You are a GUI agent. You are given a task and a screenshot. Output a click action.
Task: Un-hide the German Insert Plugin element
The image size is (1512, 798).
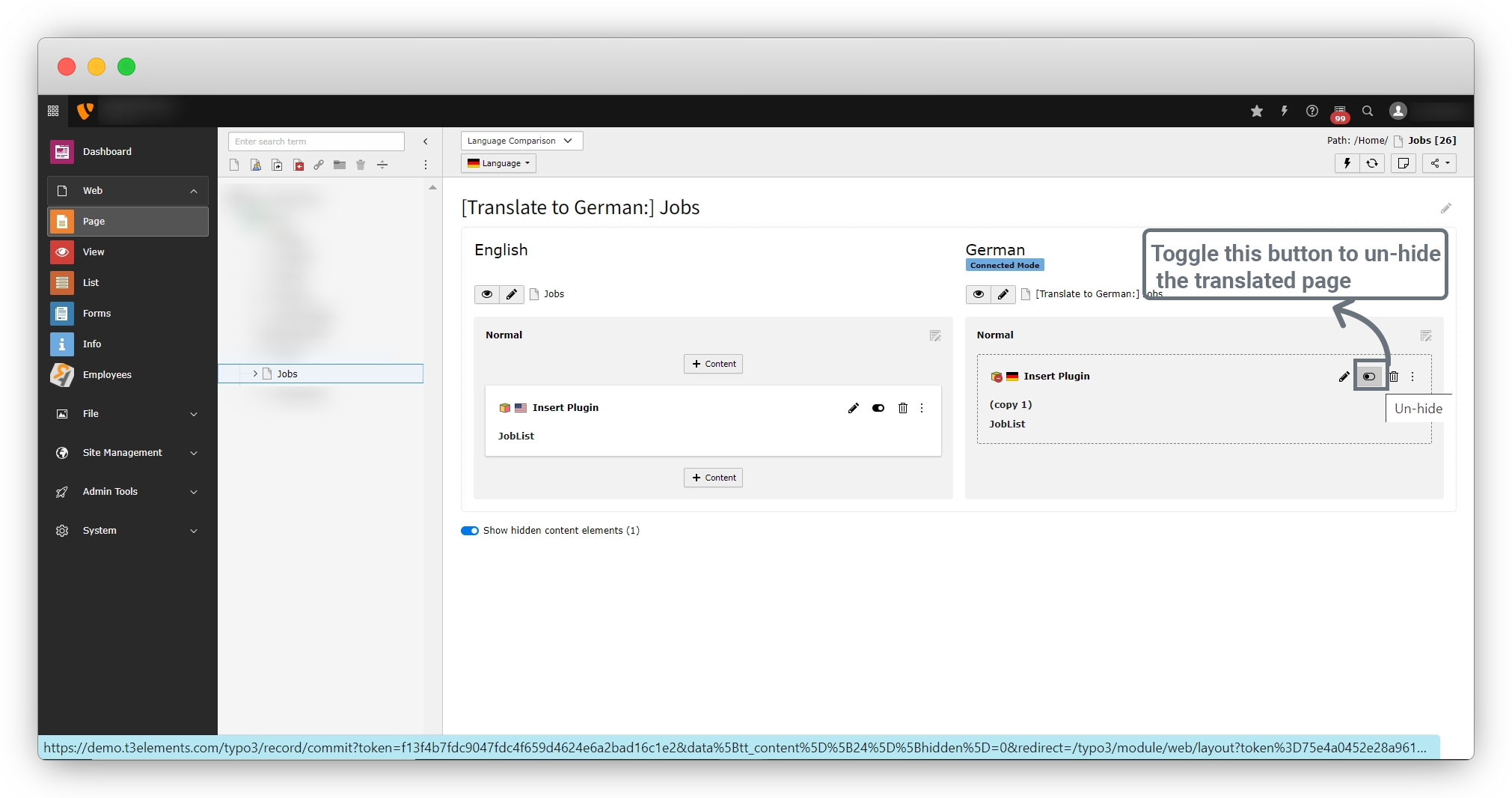pyautogui.click(x=1368, y=377)
